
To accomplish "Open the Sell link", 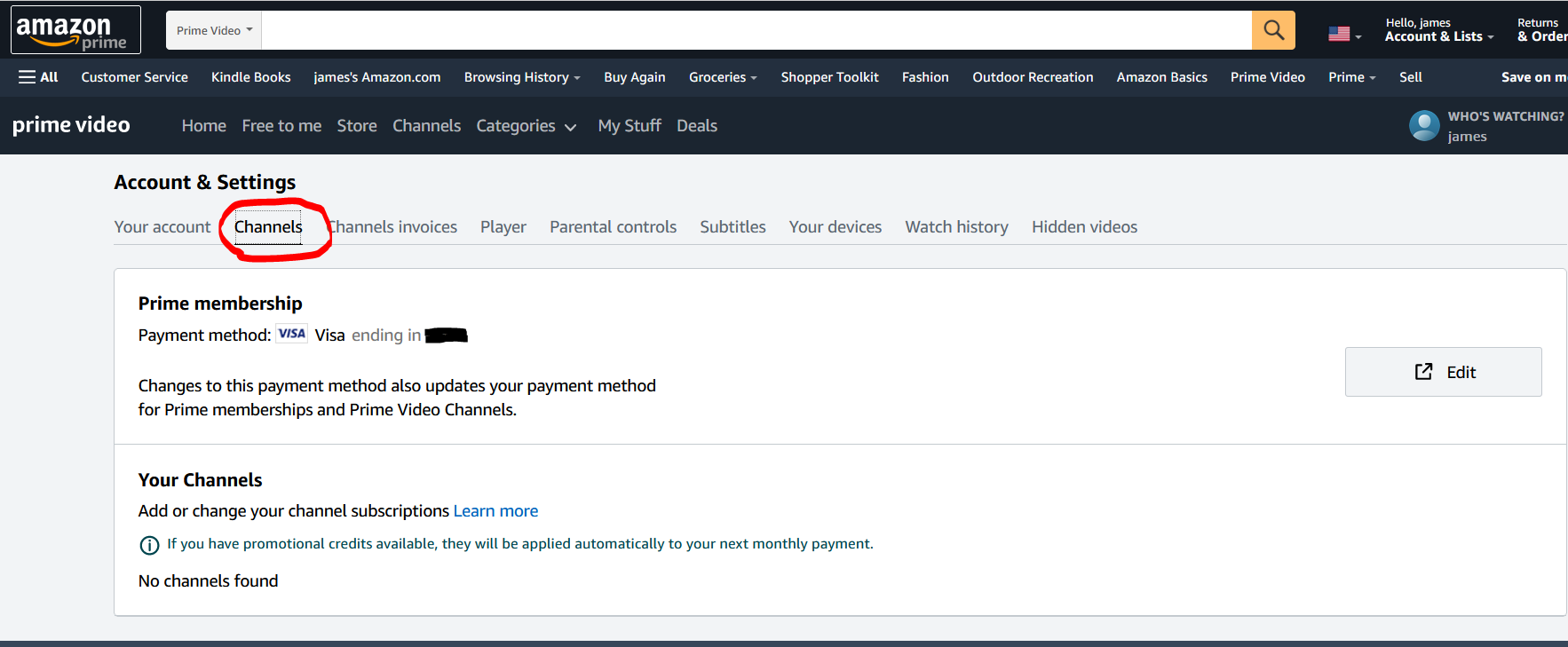I will 1410,77.
